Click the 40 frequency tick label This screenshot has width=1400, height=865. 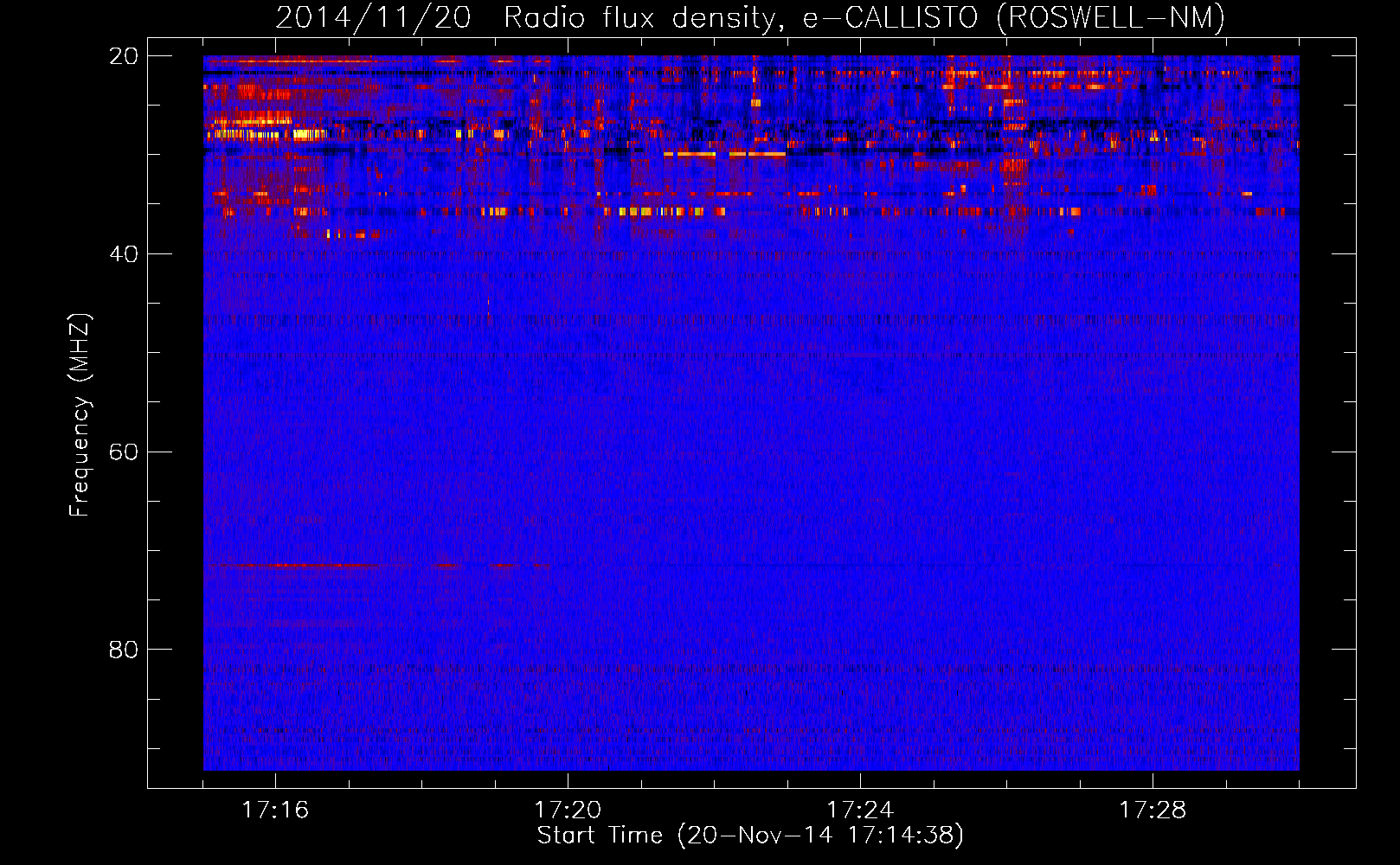pyautogui.click(x=124, y=253)
